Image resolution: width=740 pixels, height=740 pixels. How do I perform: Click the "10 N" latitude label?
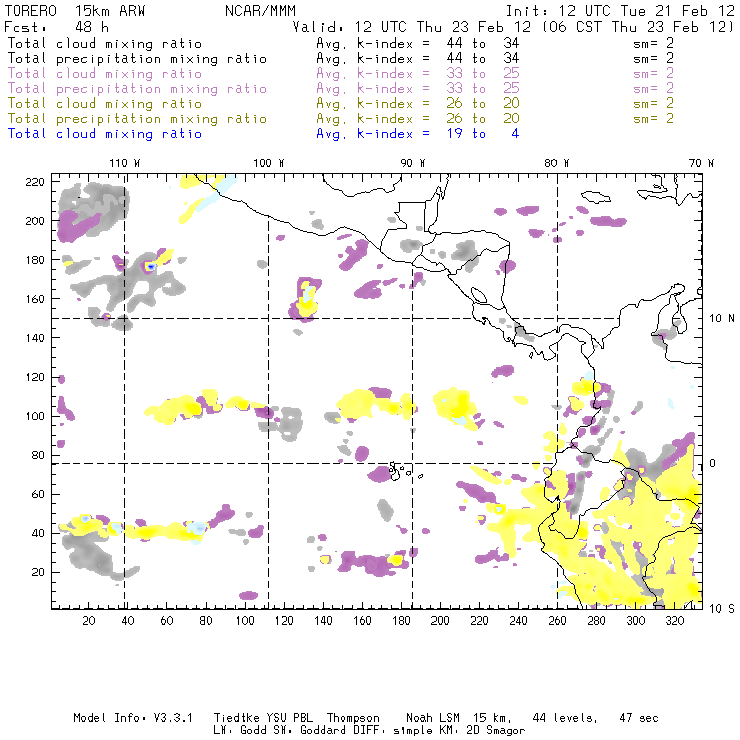coord(722,319)
